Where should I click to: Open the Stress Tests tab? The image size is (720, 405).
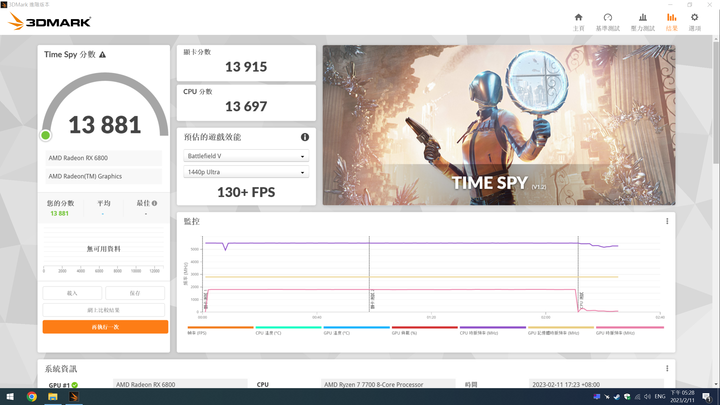pyautogui.click(x=642, y=22)
